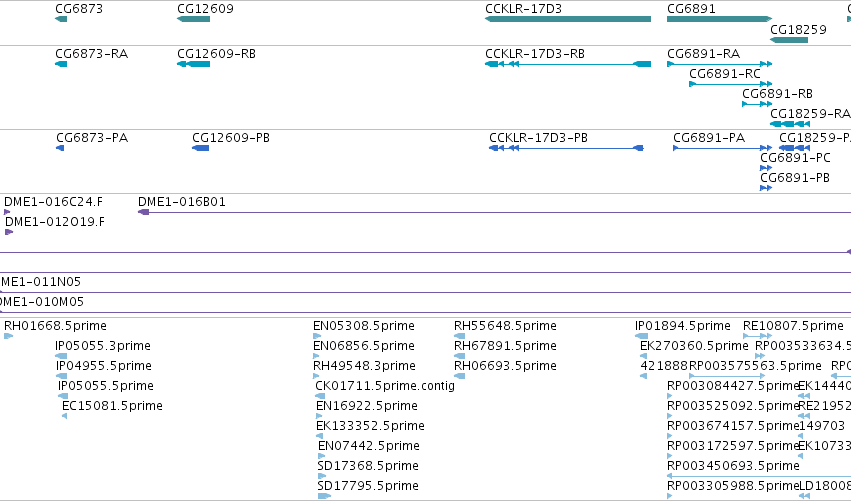Select IP05055.5prime EST label
Image resolution: width=851 pixels, height=501 pixels.
[x=106, y=386]
